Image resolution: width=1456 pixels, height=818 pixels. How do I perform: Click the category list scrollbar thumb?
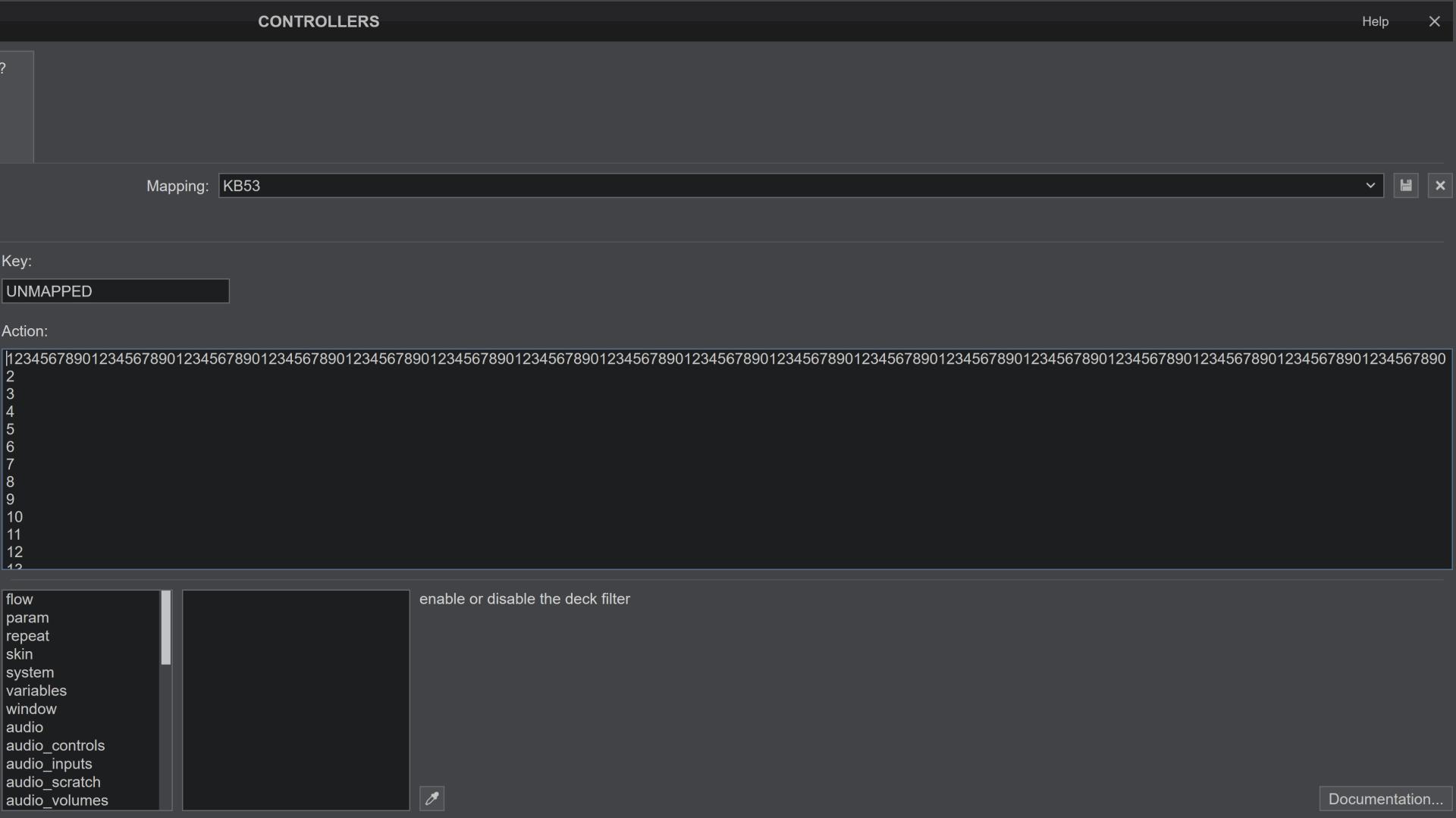coord(166,628)
